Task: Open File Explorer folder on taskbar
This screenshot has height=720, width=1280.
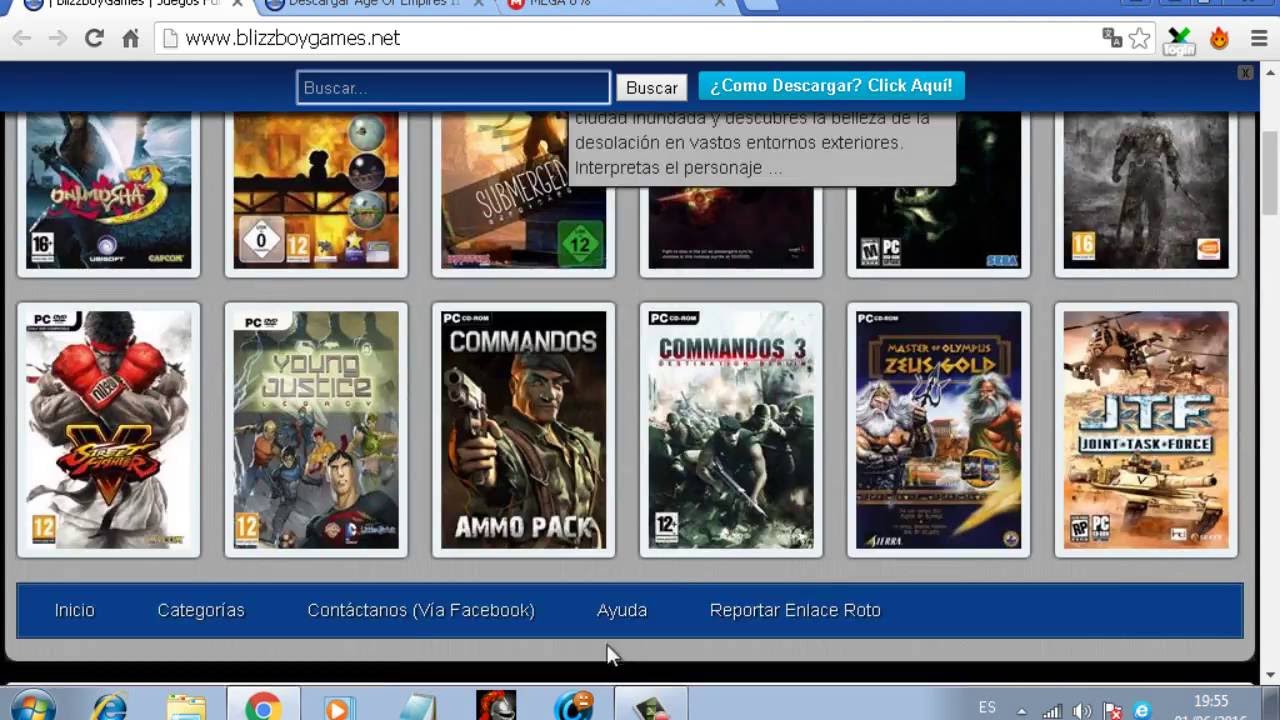Action: click(186, 707)
